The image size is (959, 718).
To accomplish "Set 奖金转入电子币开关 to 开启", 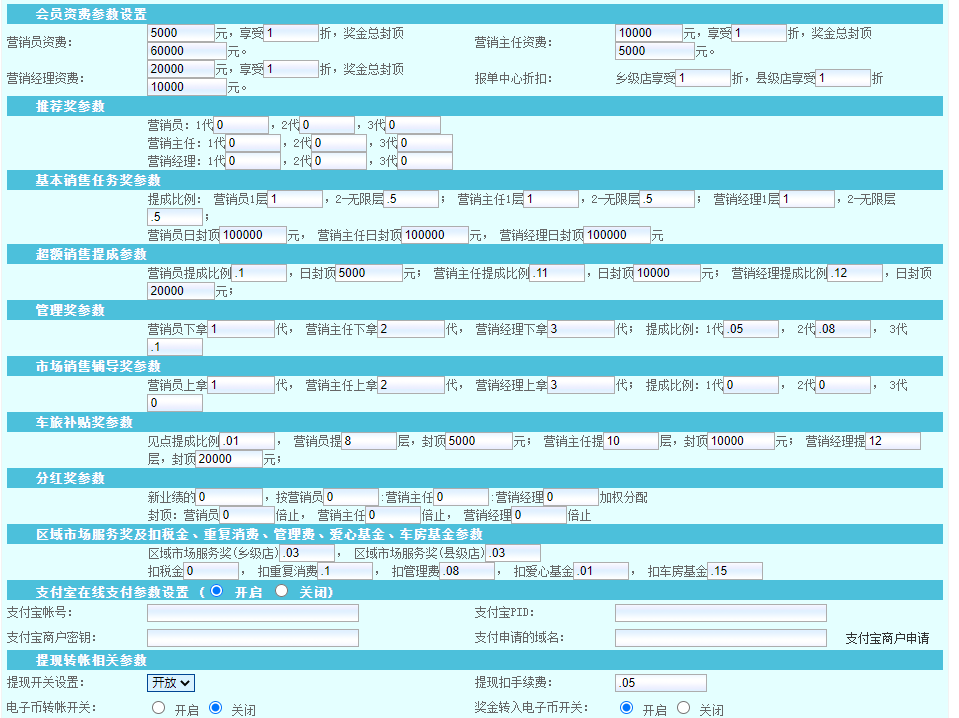I will (x=626, y=708).
